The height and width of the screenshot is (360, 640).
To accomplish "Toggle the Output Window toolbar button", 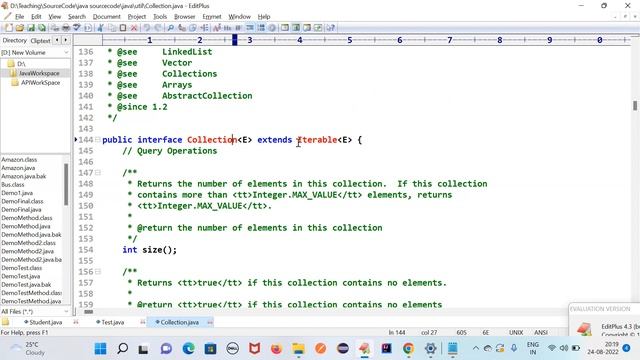I will (307, 28).
